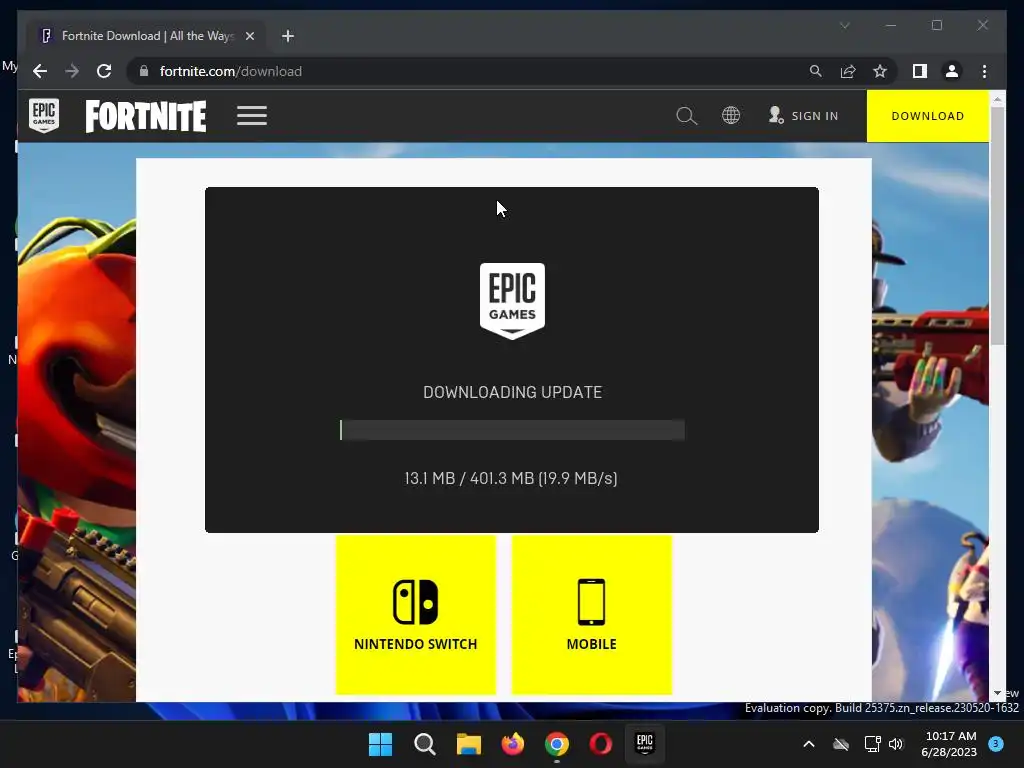Open the notification badge with 3
Viewport: 1024px width, 768px height.
pos(996,743)
